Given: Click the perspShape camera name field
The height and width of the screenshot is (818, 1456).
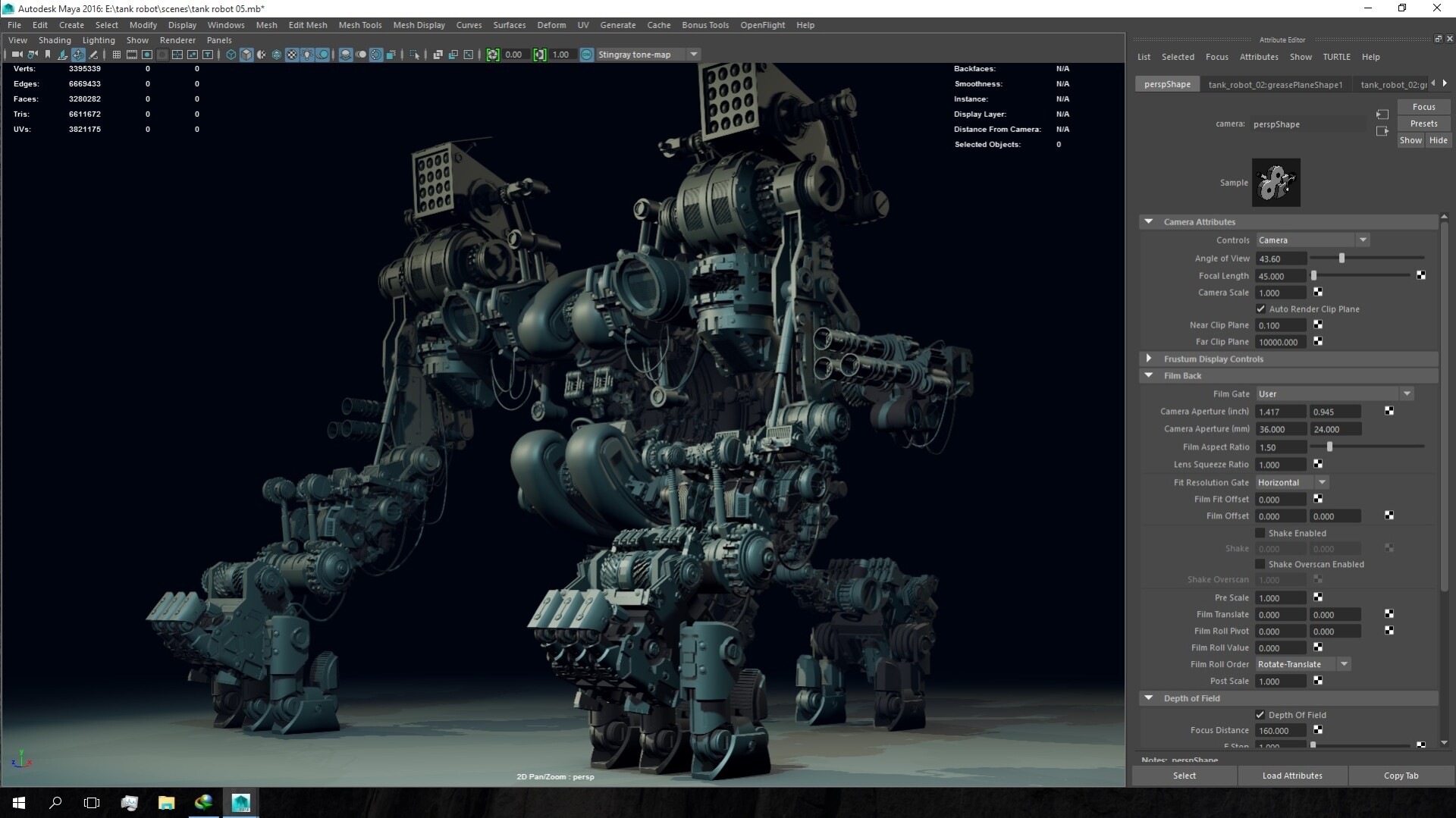Looking at the screenshot, I should 1307,124.
